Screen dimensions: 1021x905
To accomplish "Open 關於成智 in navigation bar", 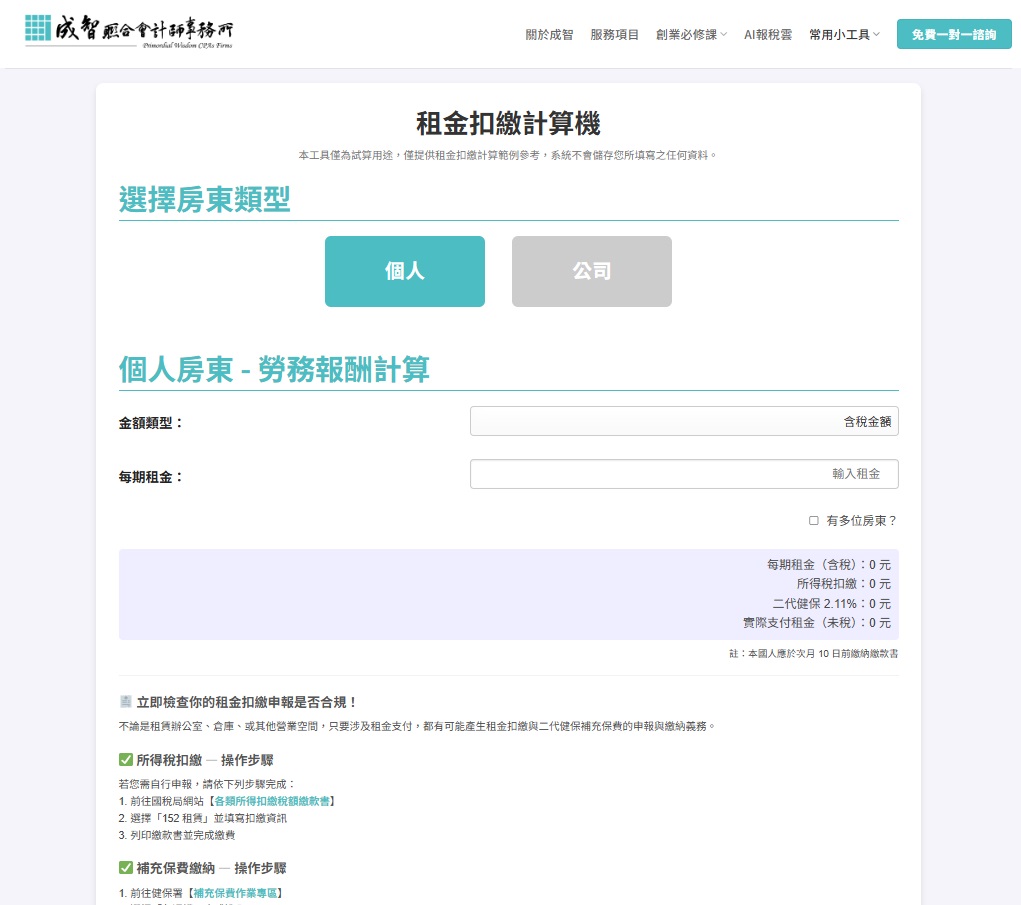I will (x=549, y=35).
